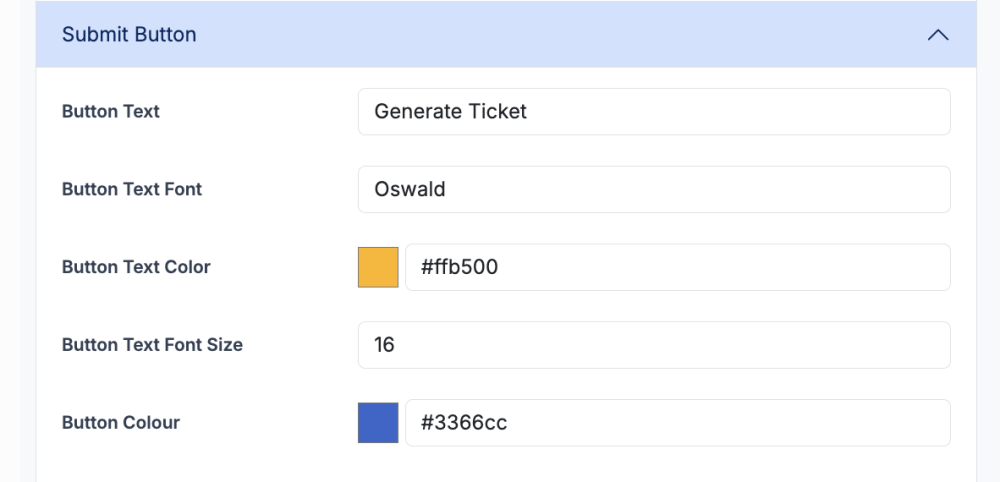1000x482 pixels.
Task: Place cursor in the "16" value
Action: click(385, 345)
